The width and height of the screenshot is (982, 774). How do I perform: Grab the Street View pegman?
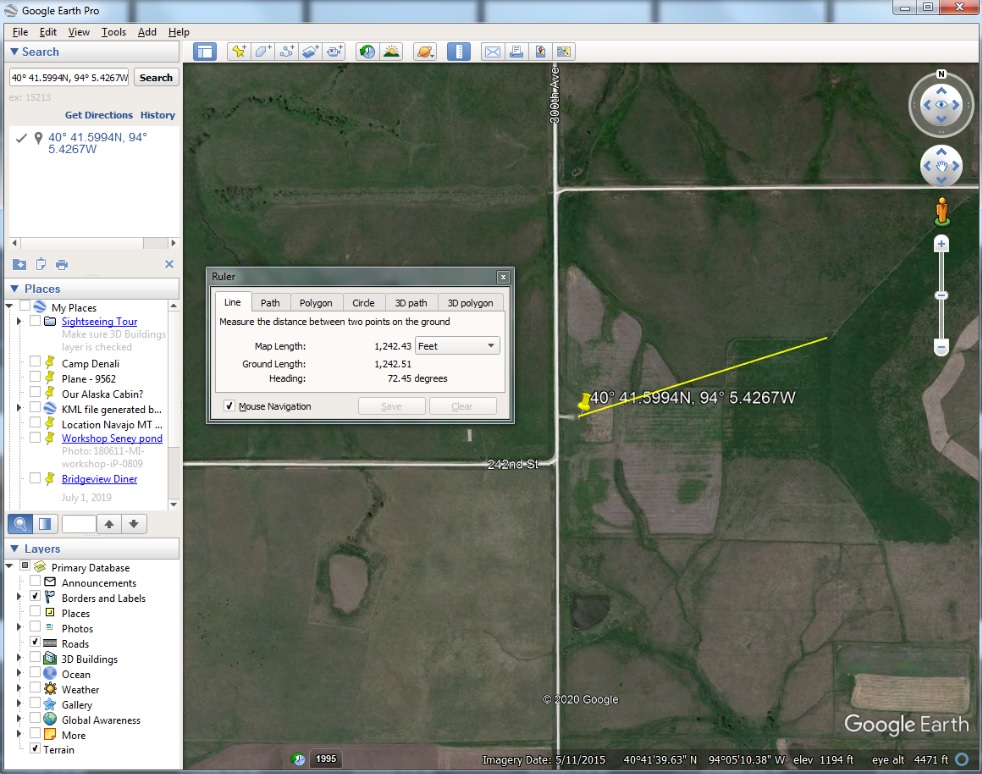(x=941, y=212)
